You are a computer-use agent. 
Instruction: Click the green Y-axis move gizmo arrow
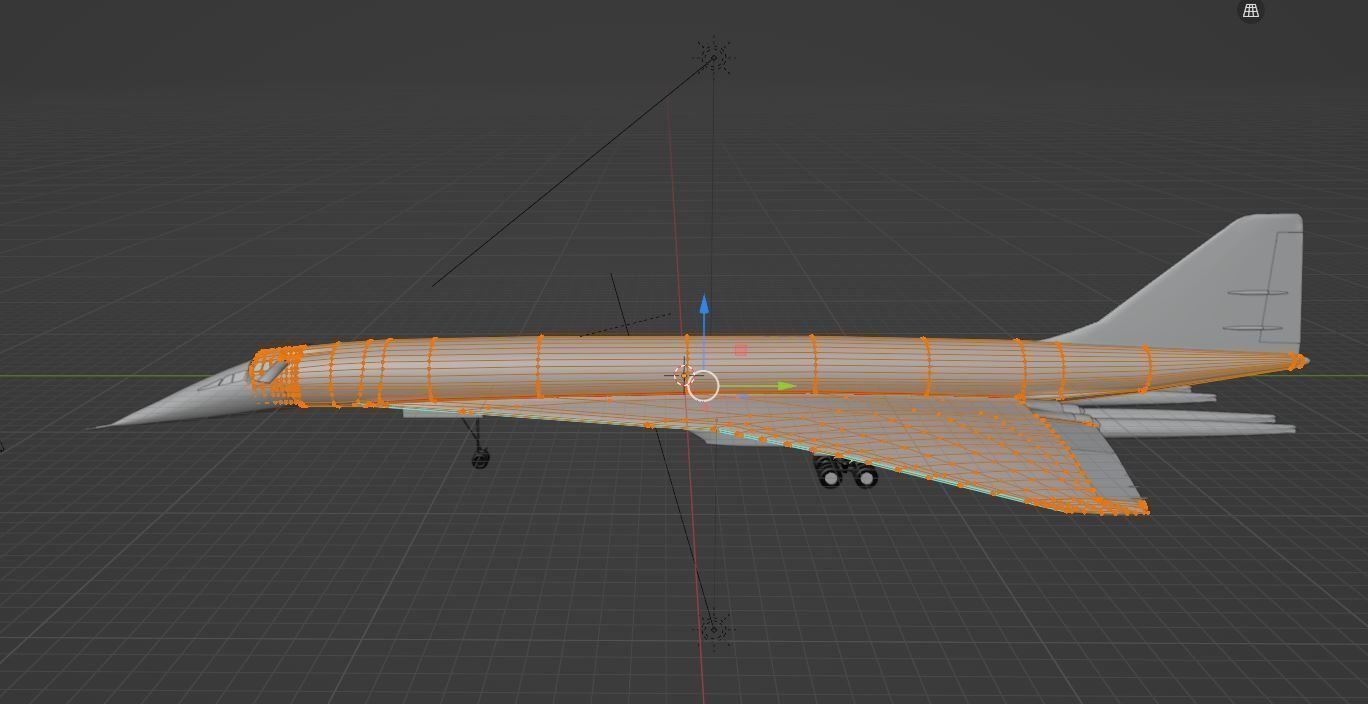pos(785,386)
